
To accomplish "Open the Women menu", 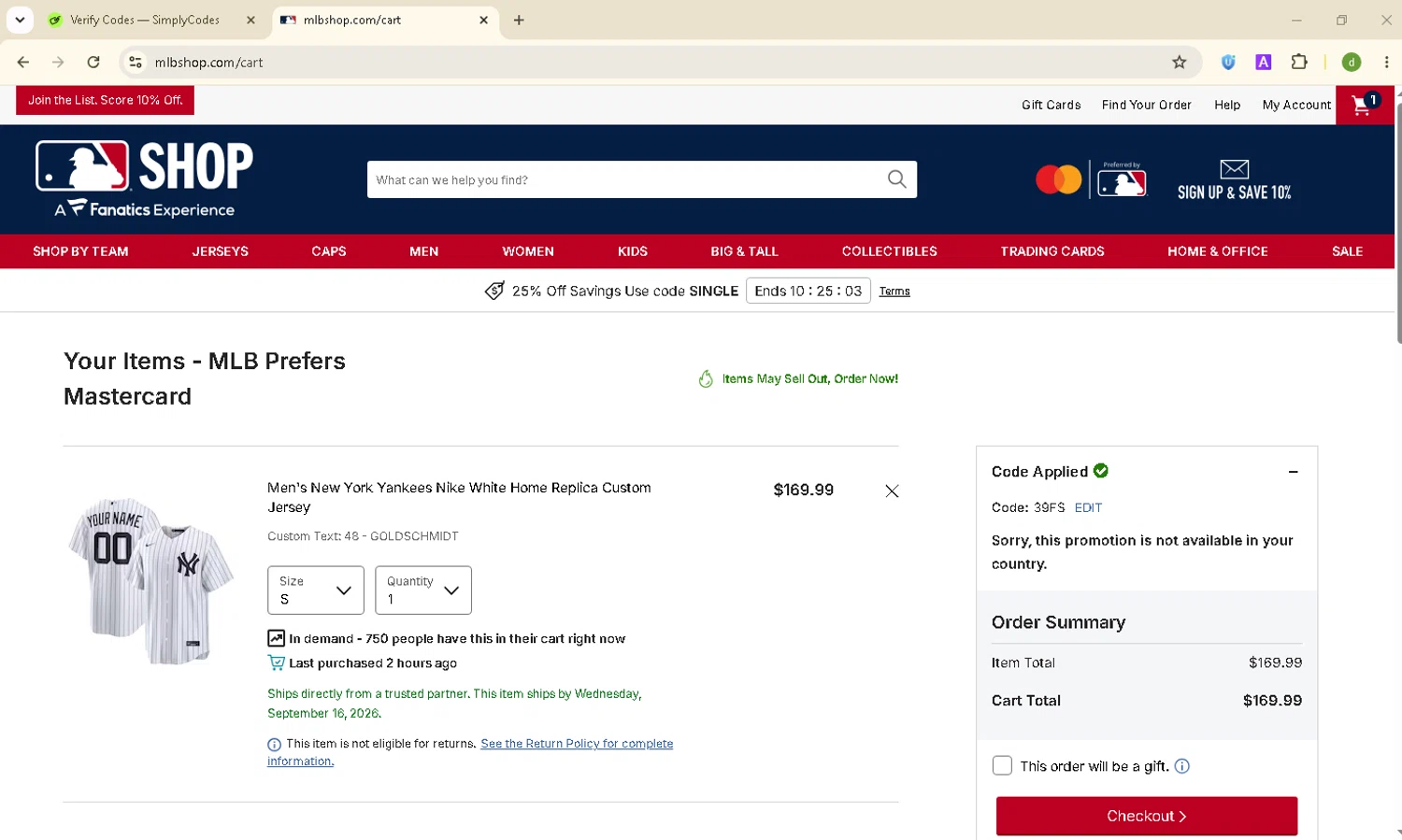I will 528,251.
